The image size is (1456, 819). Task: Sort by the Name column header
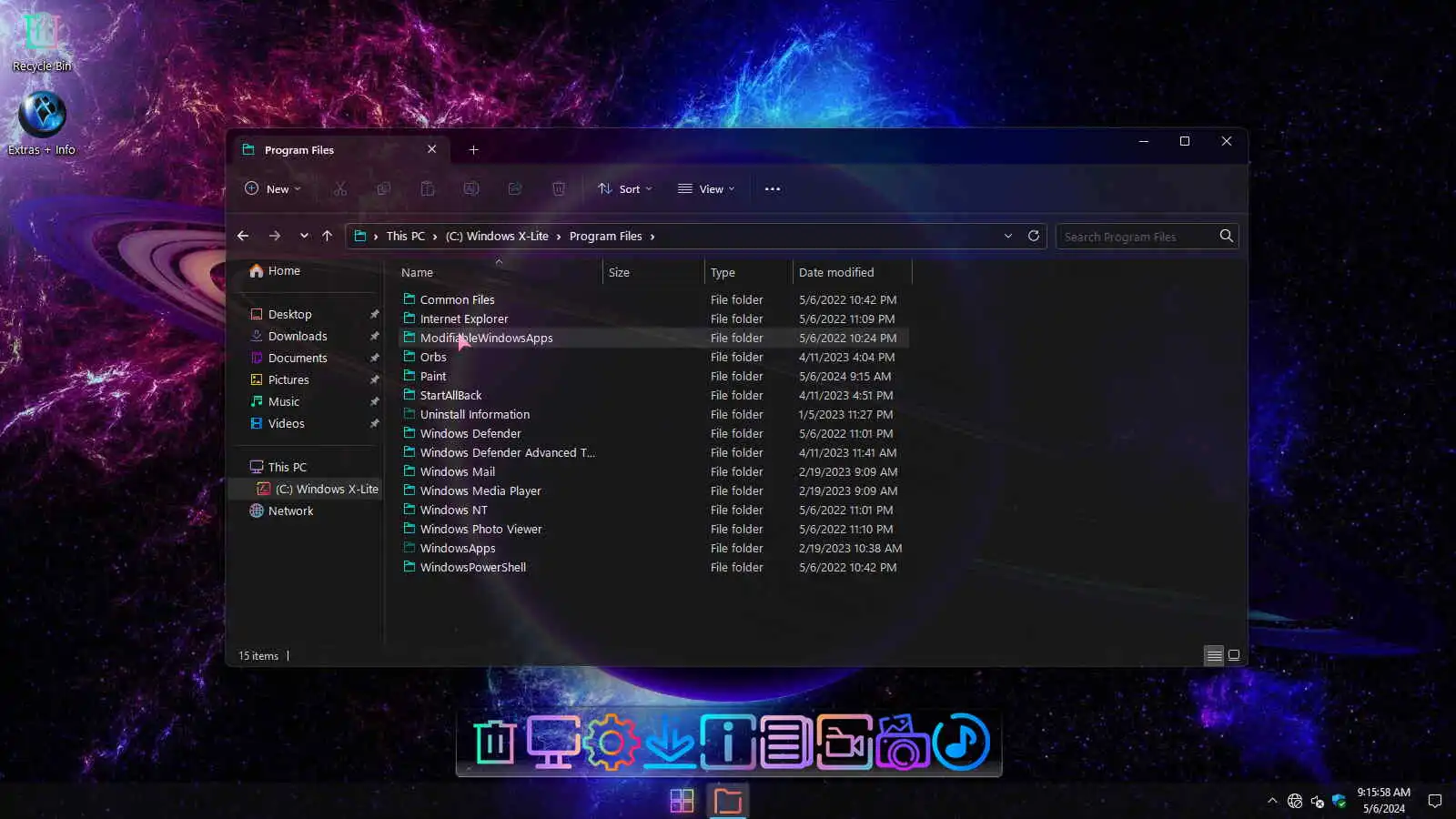[499, 272]
